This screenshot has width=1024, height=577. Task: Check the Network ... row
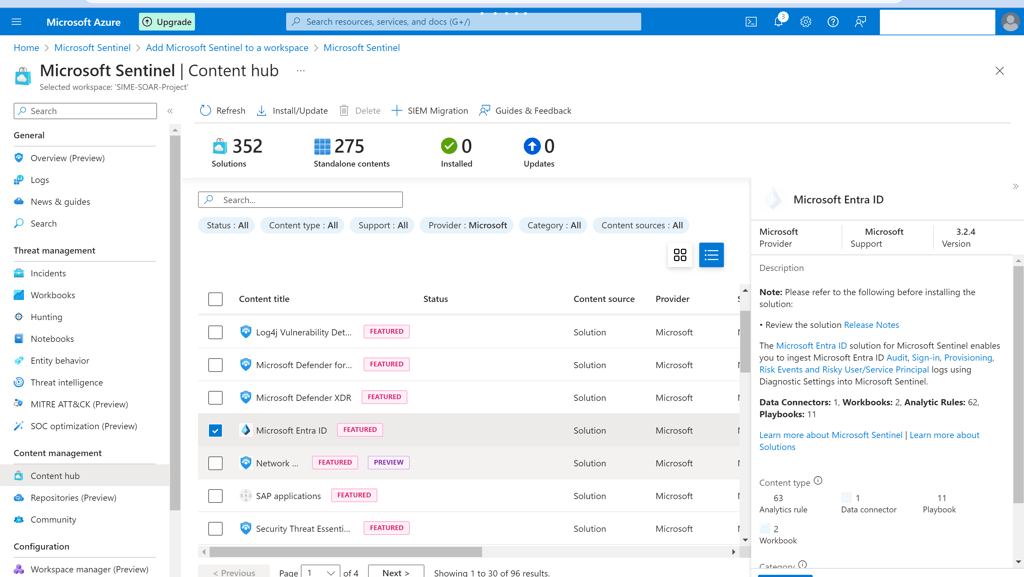[216, 463]
